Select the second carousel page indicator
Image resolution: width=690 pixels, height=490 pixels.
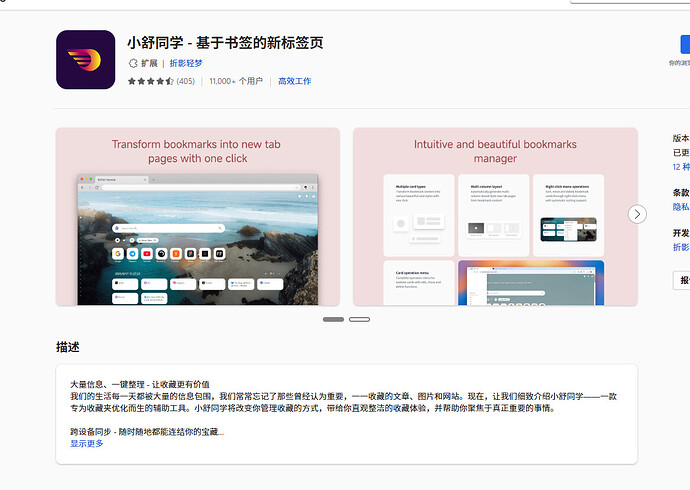click(359, 319)
